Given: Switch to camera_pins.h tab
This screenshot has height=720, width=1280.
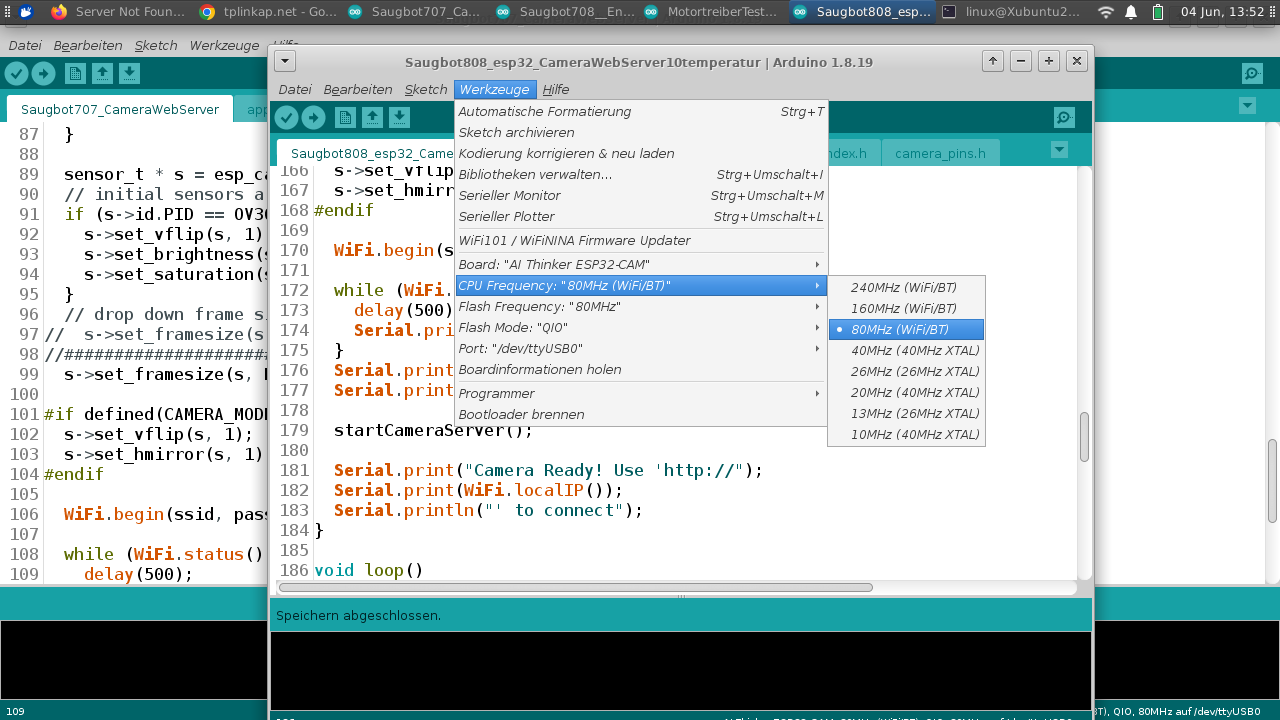Looking at the screenshot, I should [940, 153].
